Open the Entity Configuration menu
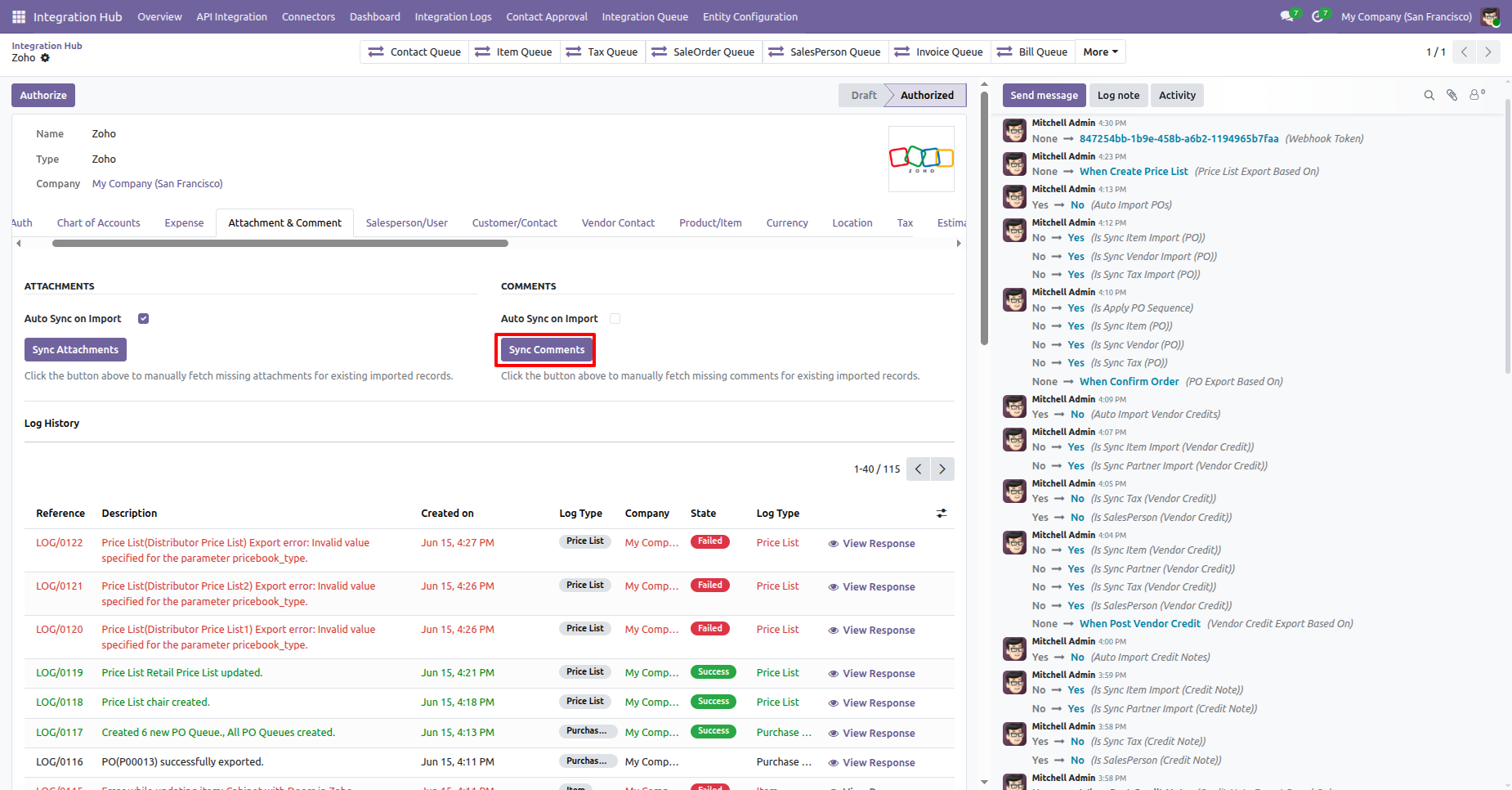The image size is (1512, 790). coord(750,16)
